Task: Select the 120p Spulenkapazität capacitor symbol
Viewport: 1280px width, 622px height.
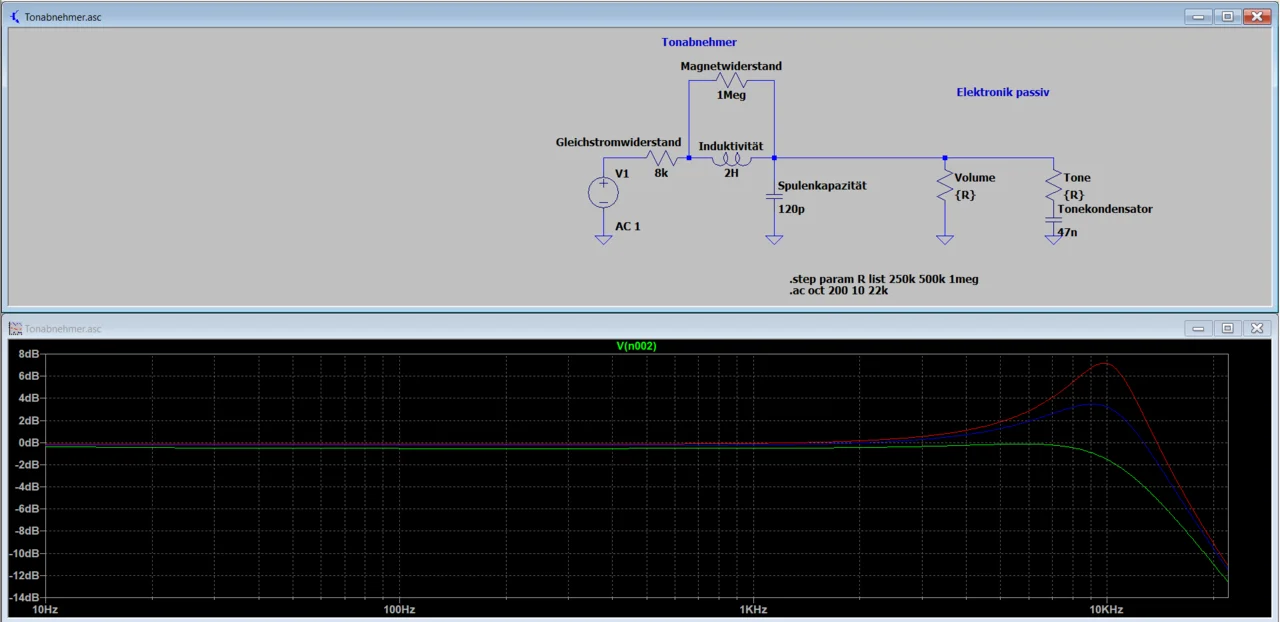Action: click(774, 197)
